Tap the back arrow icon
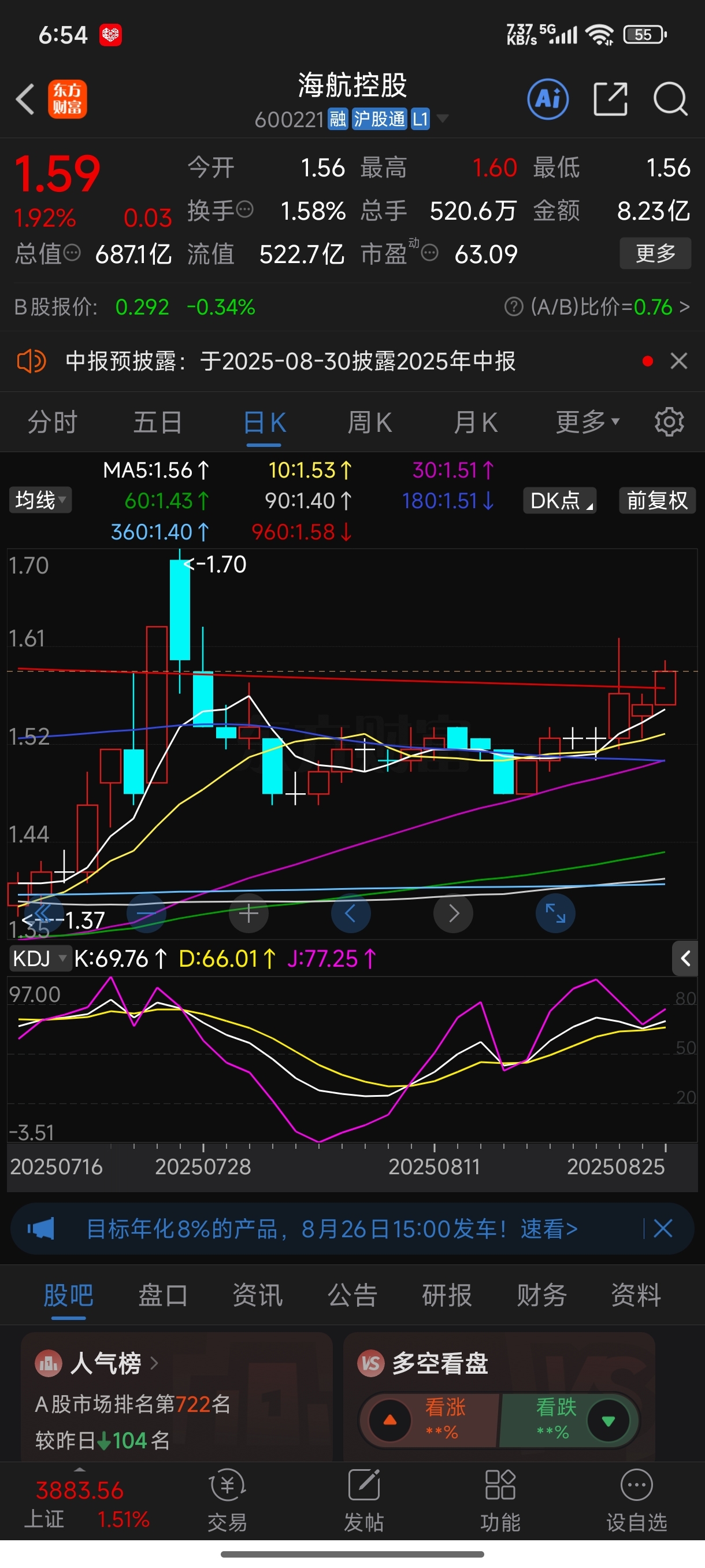This screenshot has height=1568, width=705. coord(25,99)
